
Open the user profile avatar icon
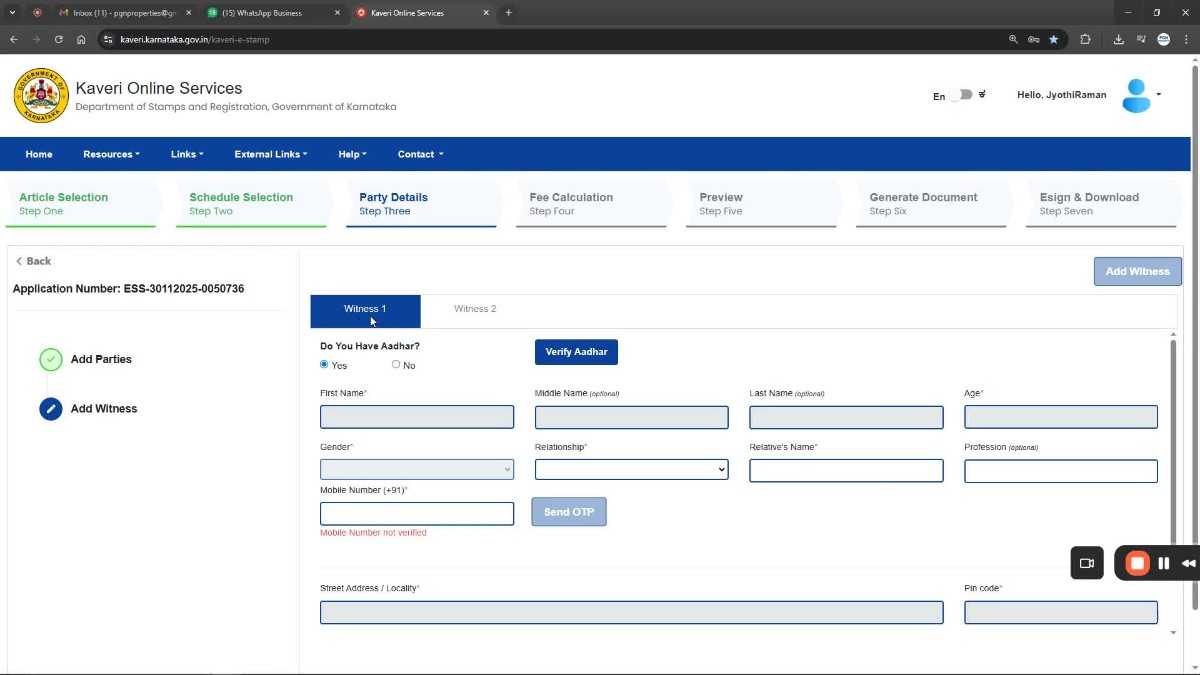tap(1136, 95)
